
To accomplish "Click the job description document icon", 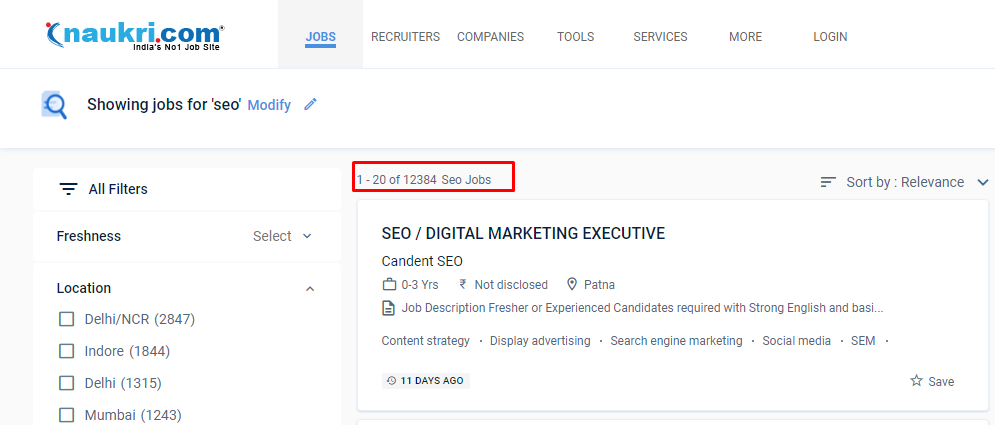I will coord(389,308).
